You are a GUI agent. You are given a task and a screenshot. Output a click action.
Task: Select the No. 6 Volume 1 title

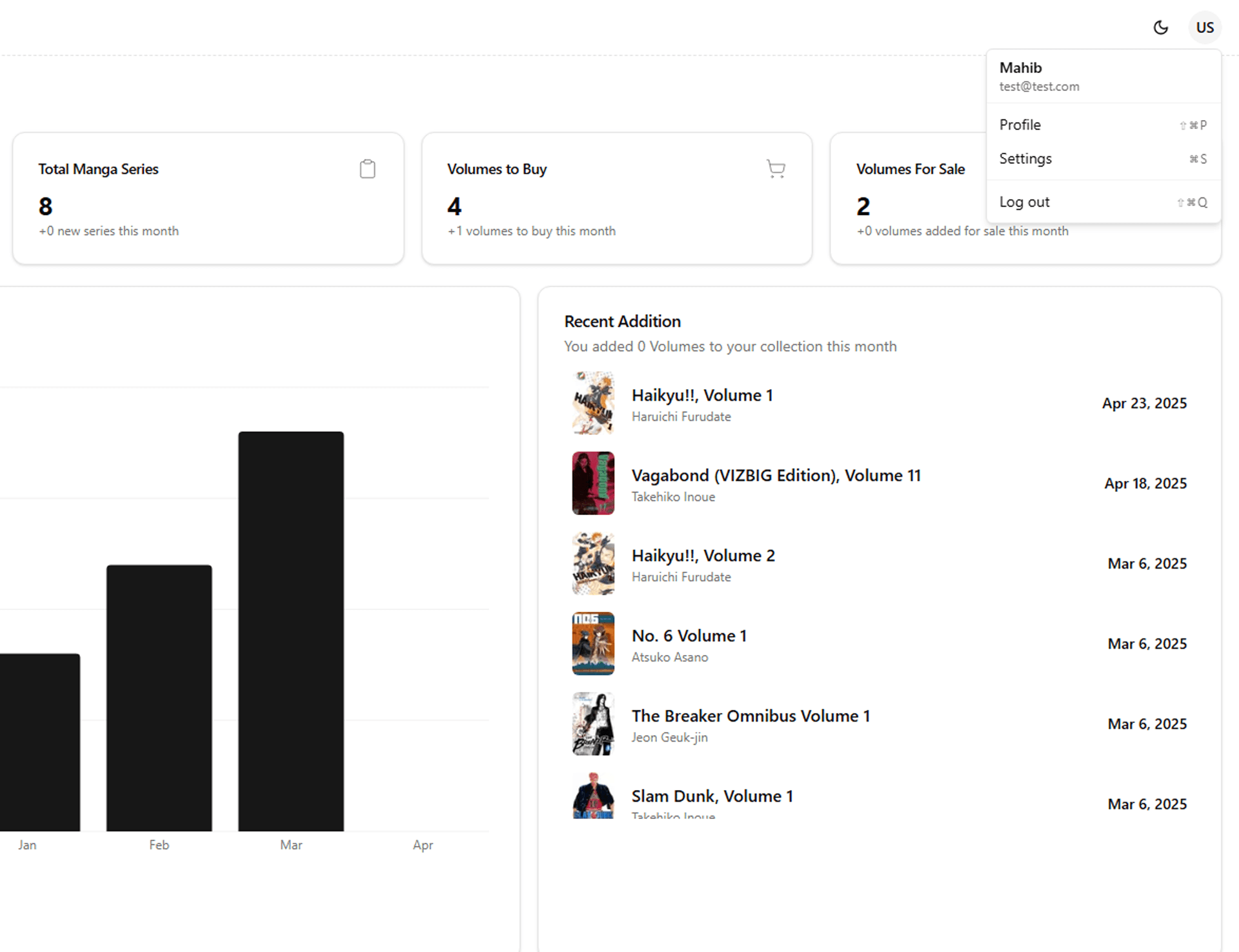point(689,636)
